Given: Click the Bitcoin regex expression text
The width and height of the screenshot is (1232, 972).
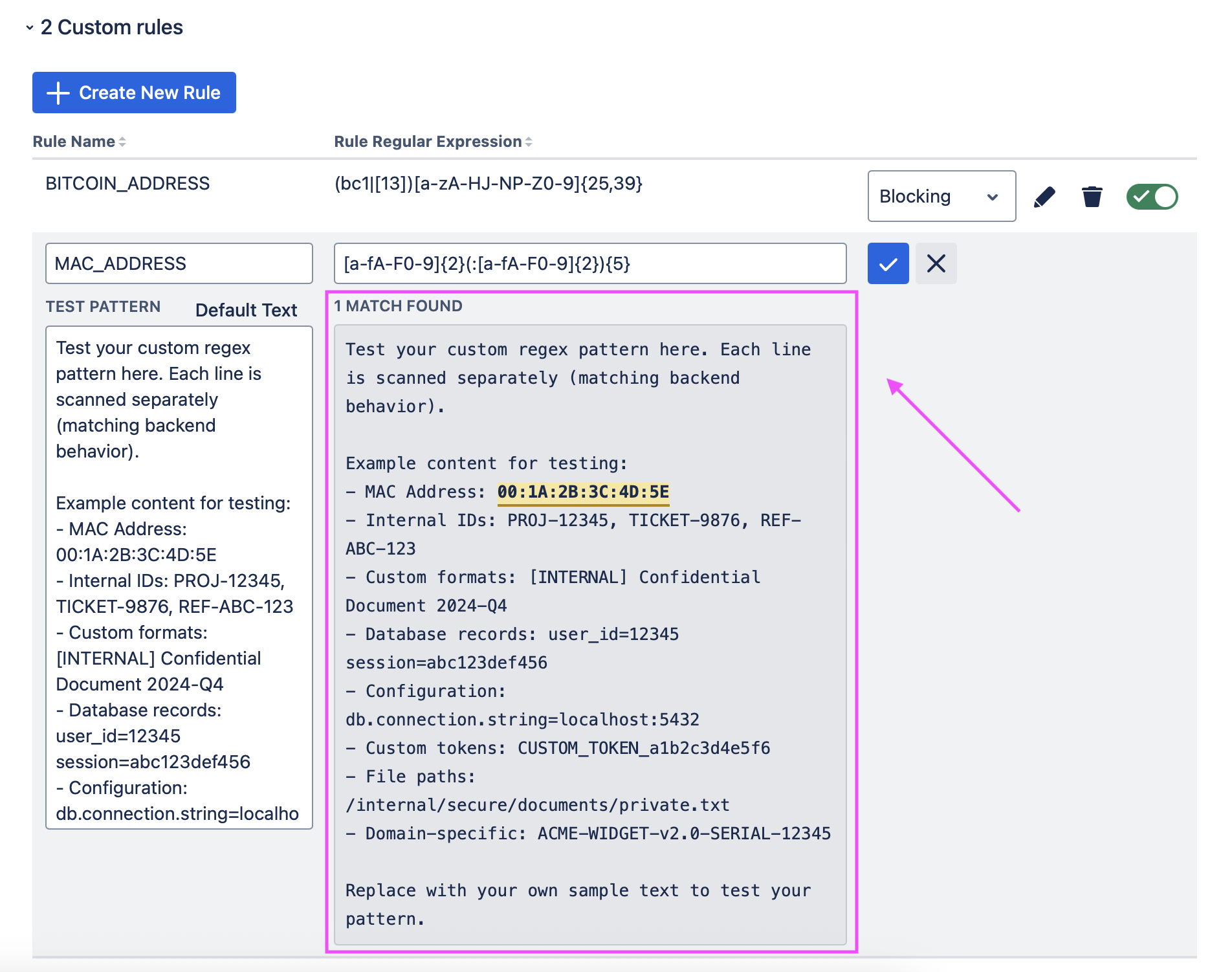Looking at the screenshot, I should click(488, 184).
